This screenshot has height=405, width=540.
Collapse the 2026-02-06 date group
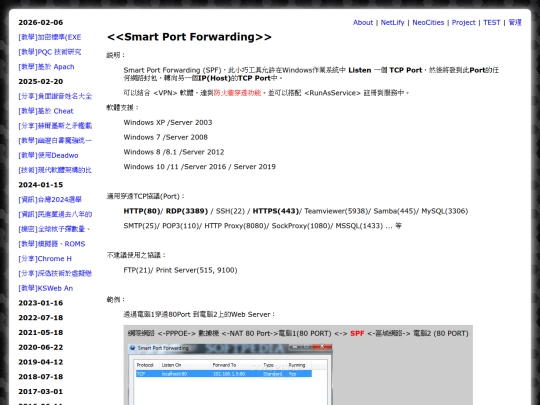[x=41, y=22]
